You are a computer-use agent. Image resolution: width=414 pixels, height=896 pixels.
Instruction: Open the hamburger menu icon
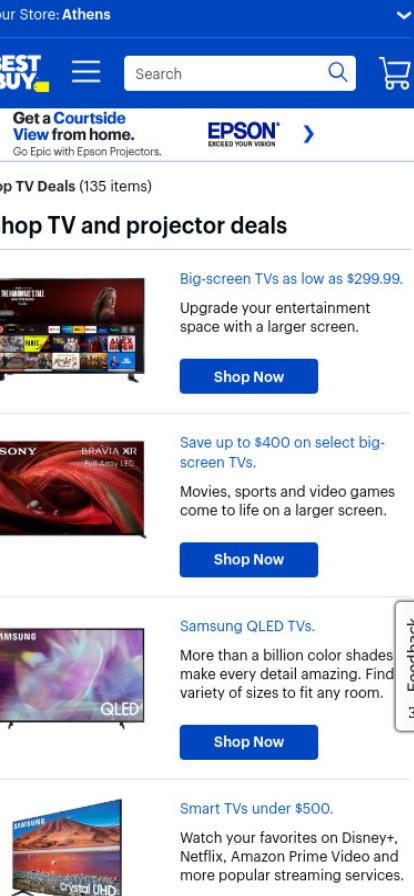[x=86, y=72]
